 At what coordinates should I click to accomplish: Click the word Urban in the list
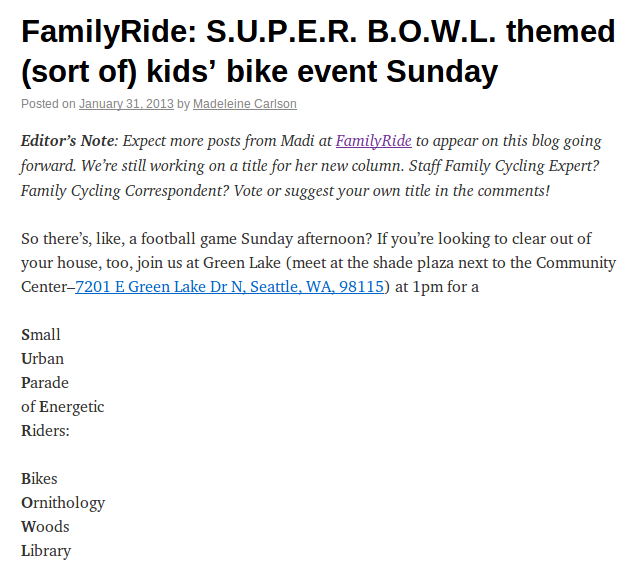(42, 359)
